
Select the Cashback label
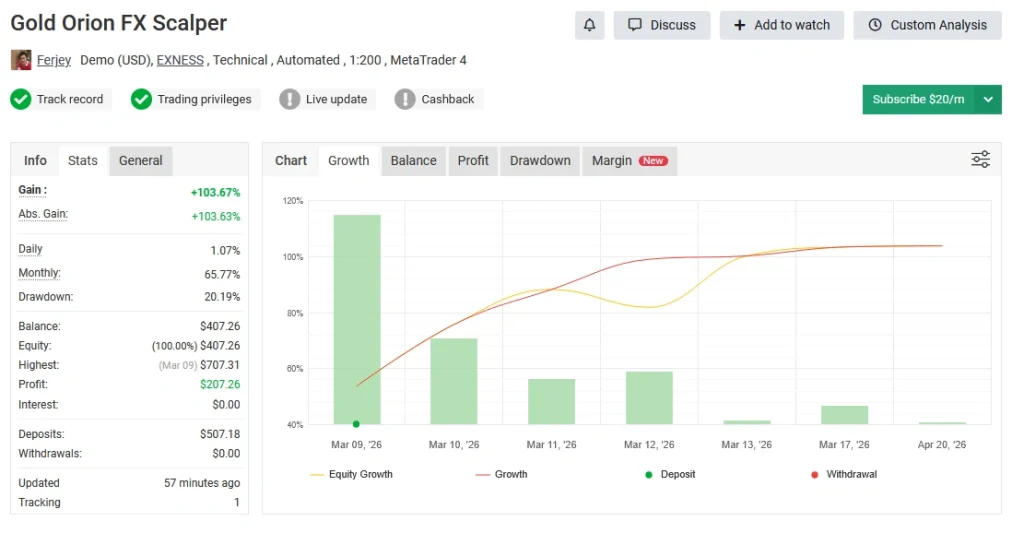(448, 99)
